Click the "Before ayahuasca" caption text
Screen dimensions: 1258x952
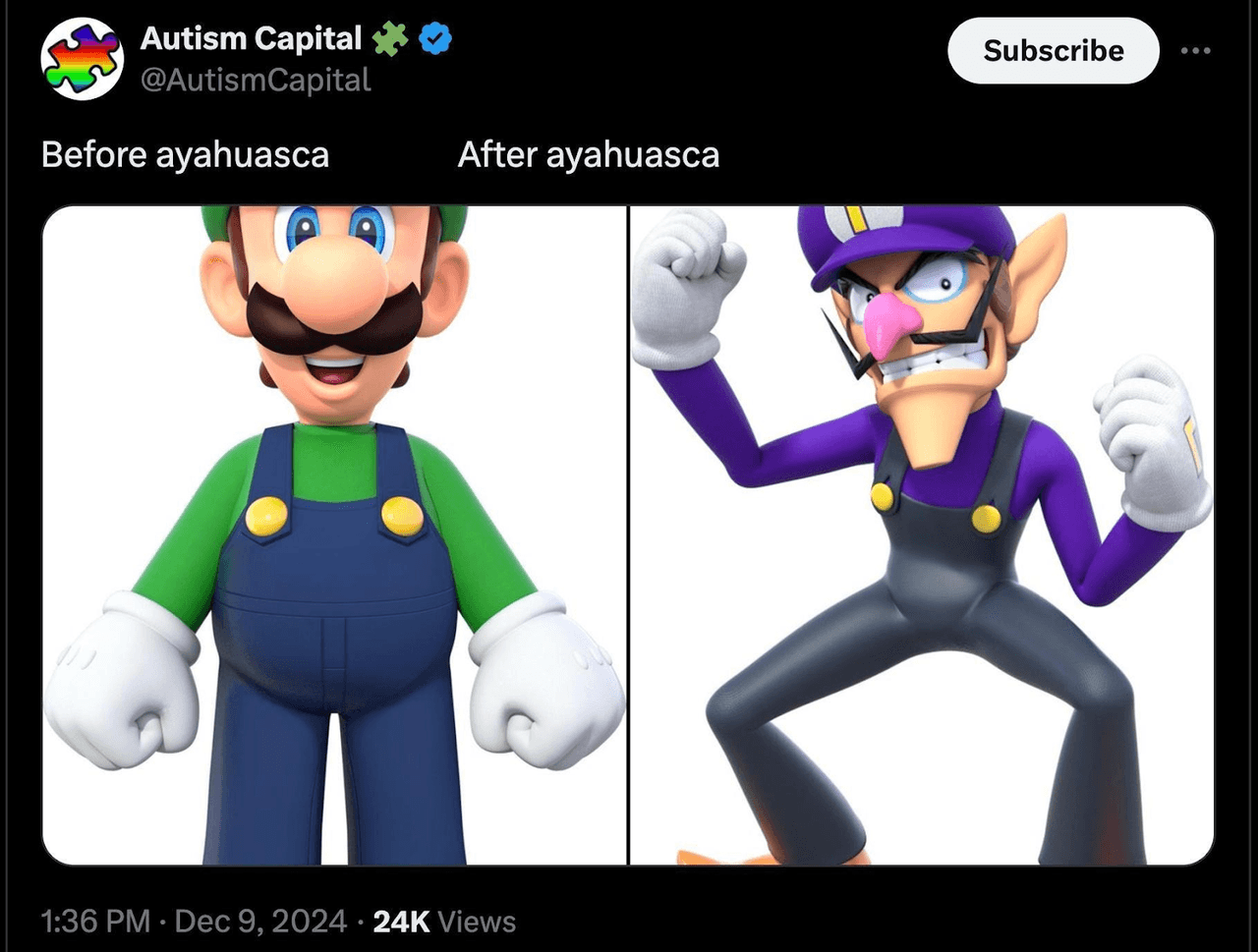[x=185, y=155]
